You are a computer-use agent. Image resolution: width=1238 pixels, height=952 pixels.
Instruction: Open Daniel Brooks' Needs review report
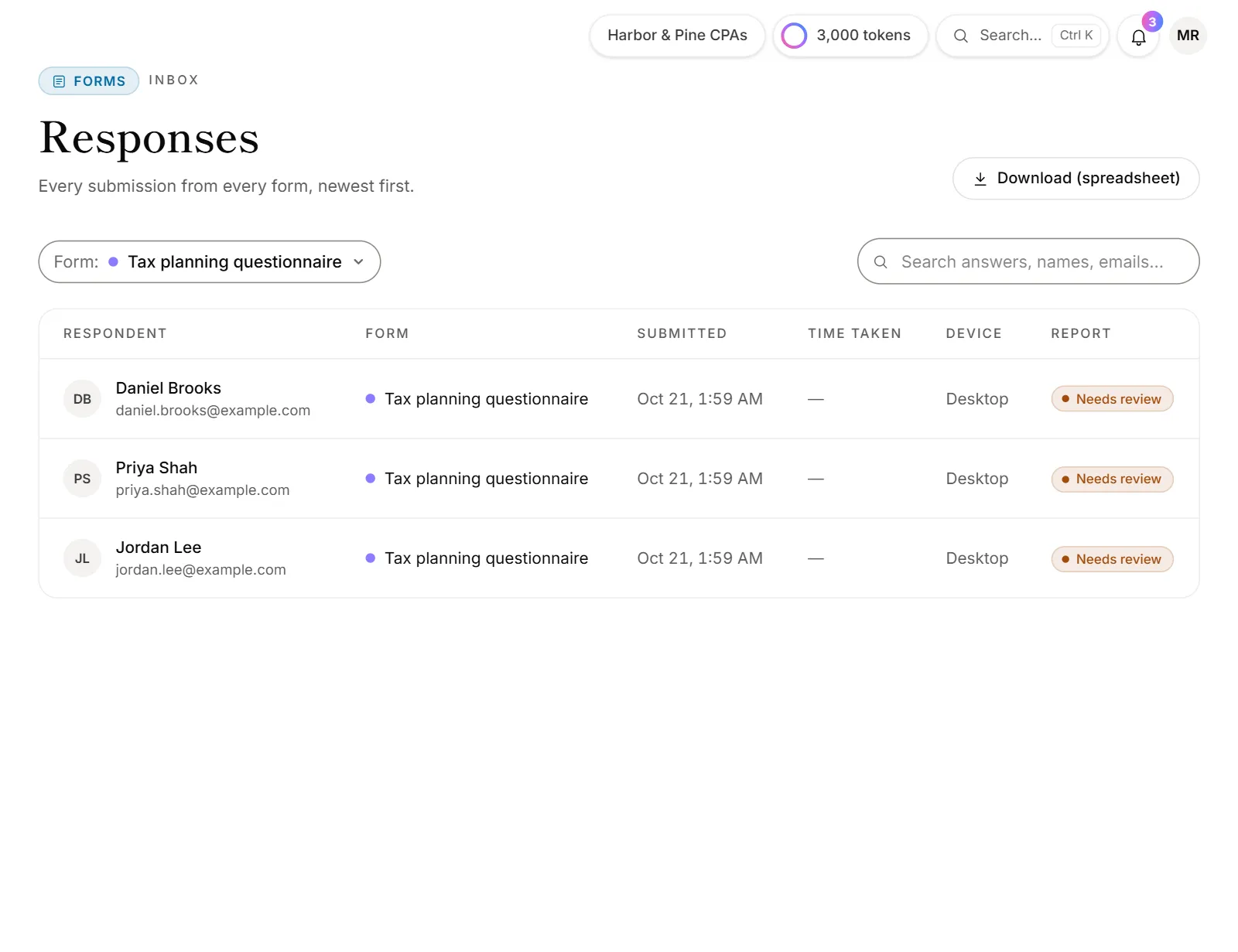tap(1112, 399)
